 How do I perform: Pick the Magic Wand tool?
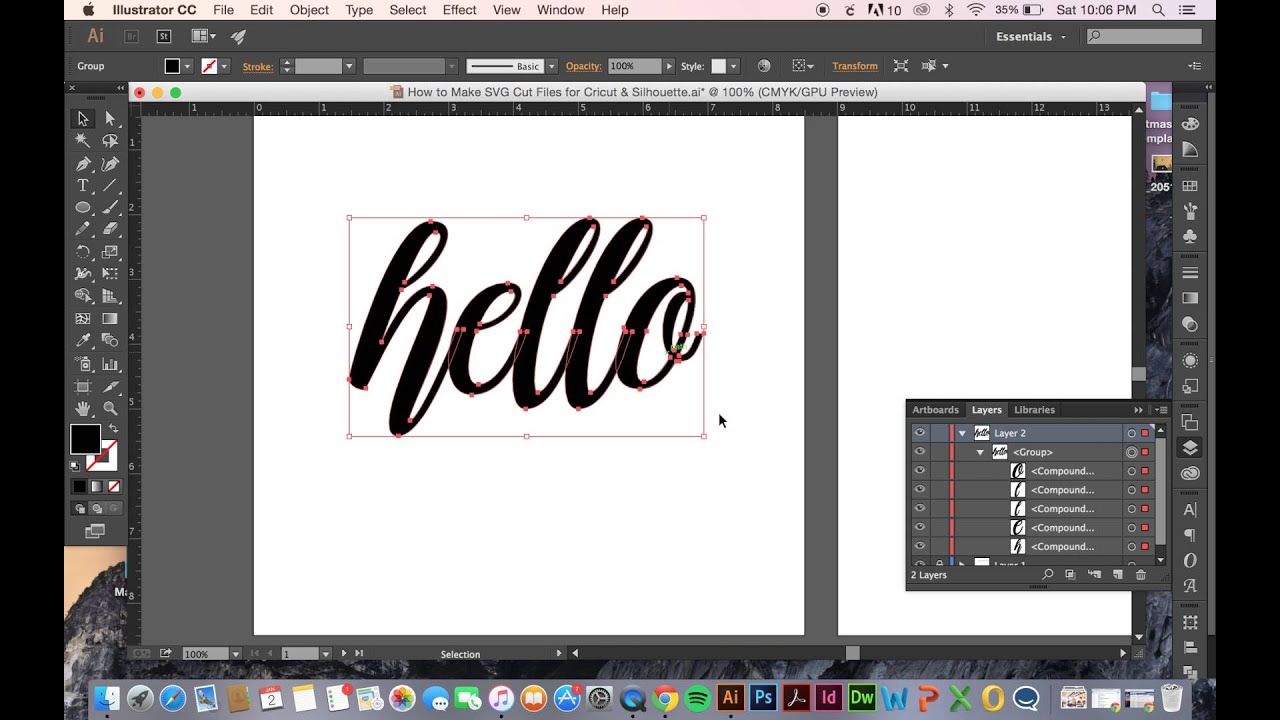click(82, 140)
